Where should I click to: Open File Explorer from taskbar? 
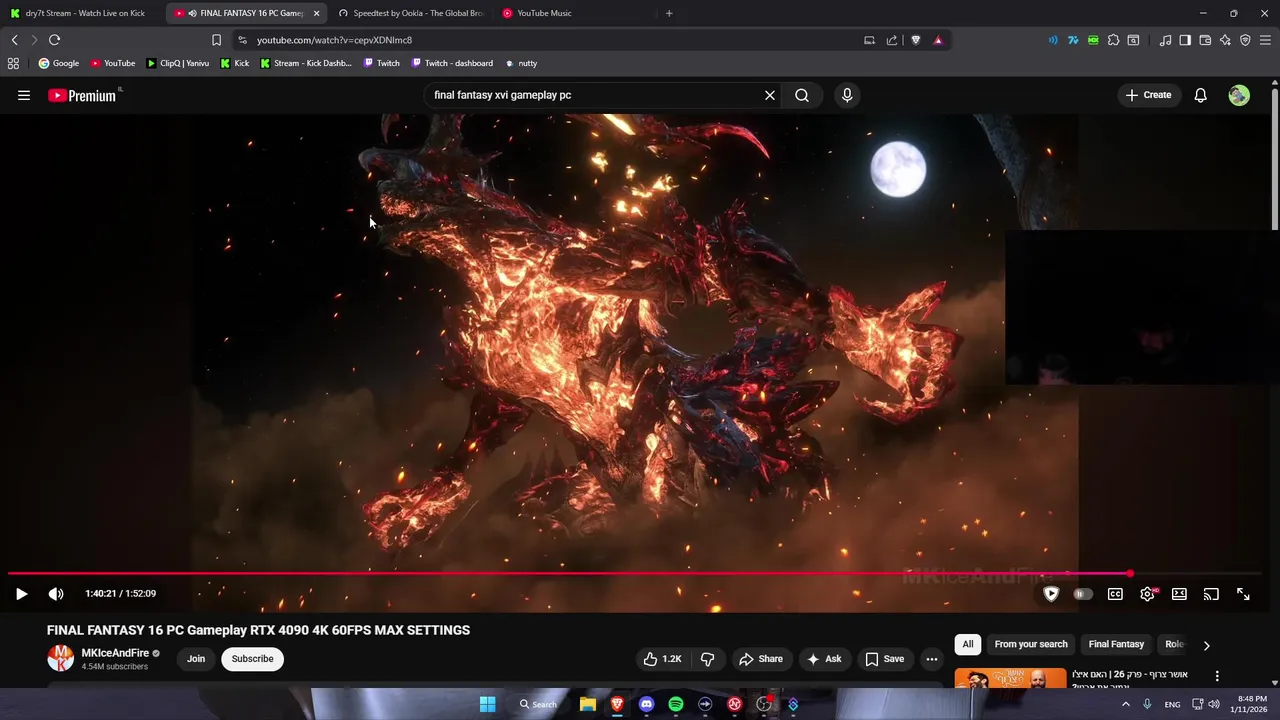pos(588,704)
